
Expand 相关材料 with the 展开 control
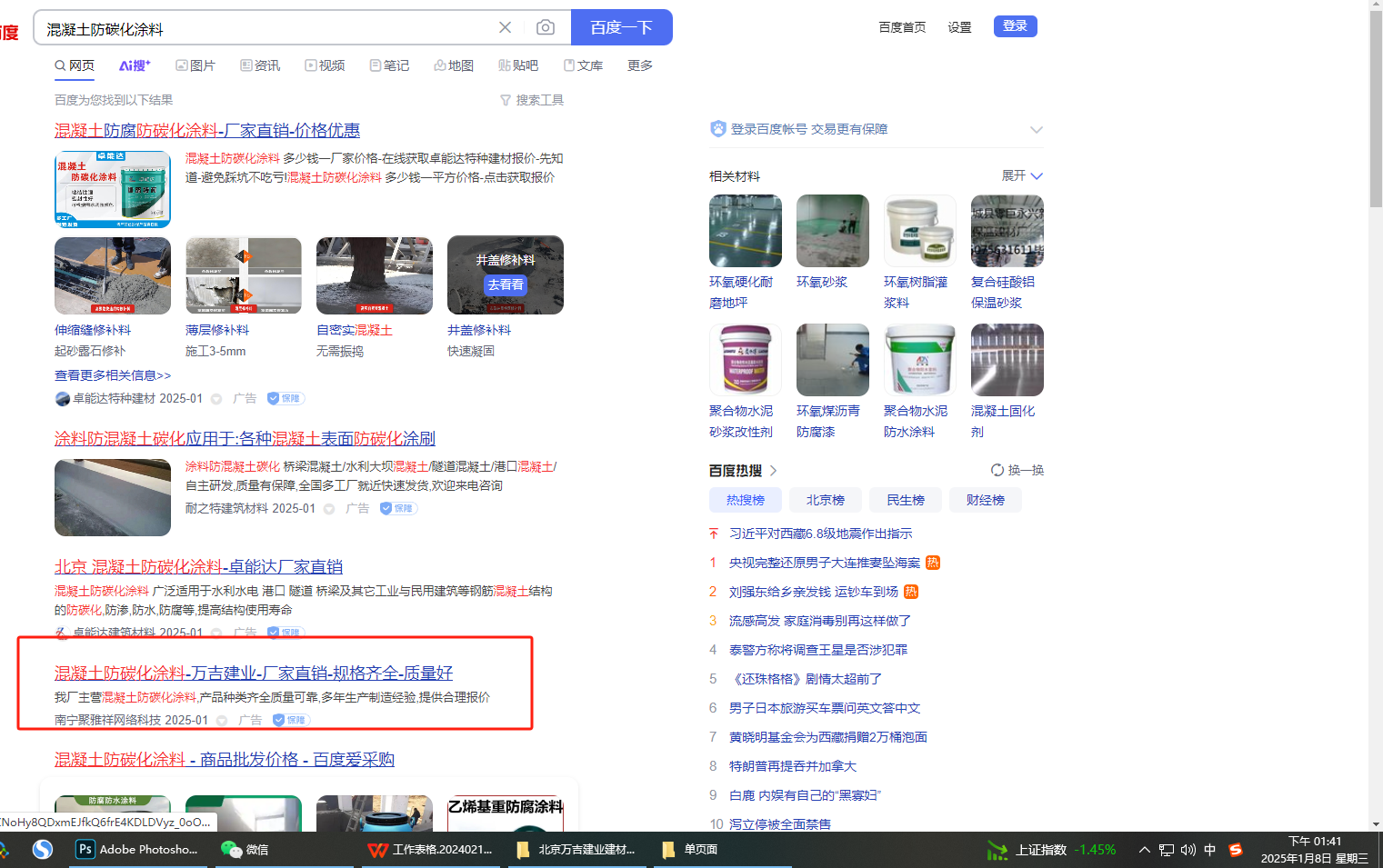click(x=1022, y=175)
